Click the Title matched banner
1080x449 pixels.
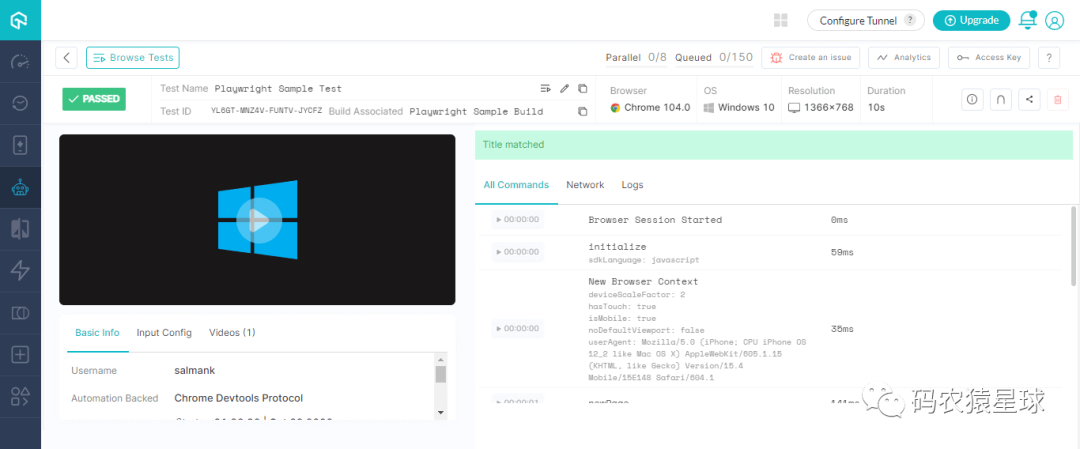773,145
